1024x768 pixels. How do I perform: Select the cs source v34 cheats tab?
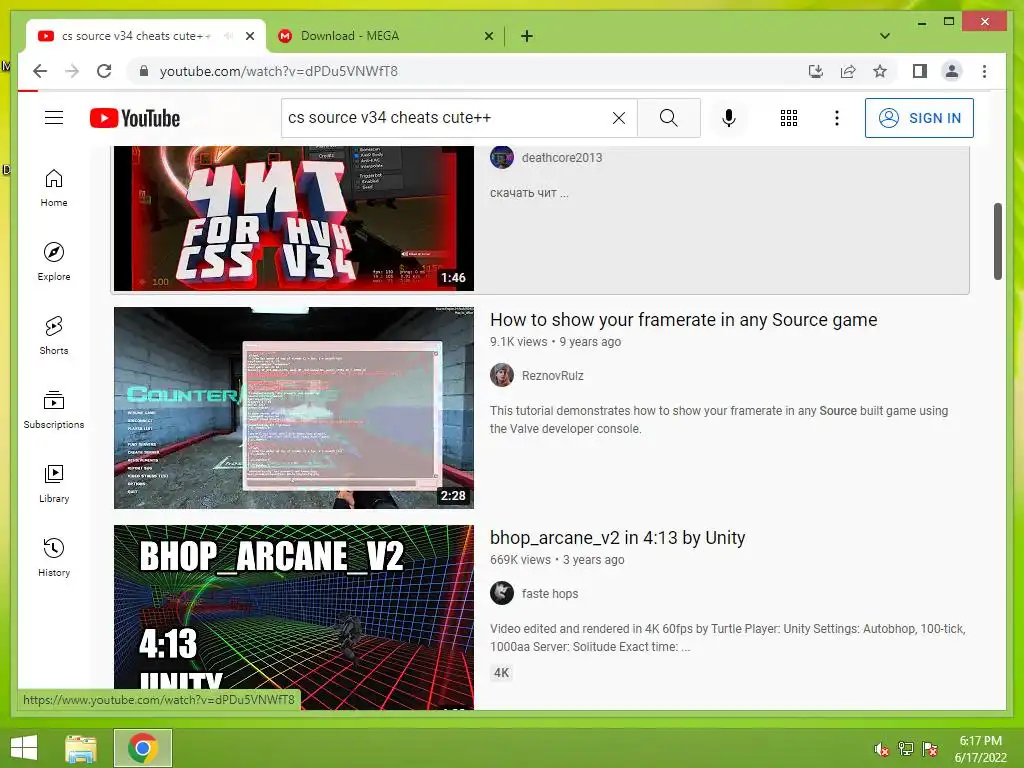[x=146, y=36]
